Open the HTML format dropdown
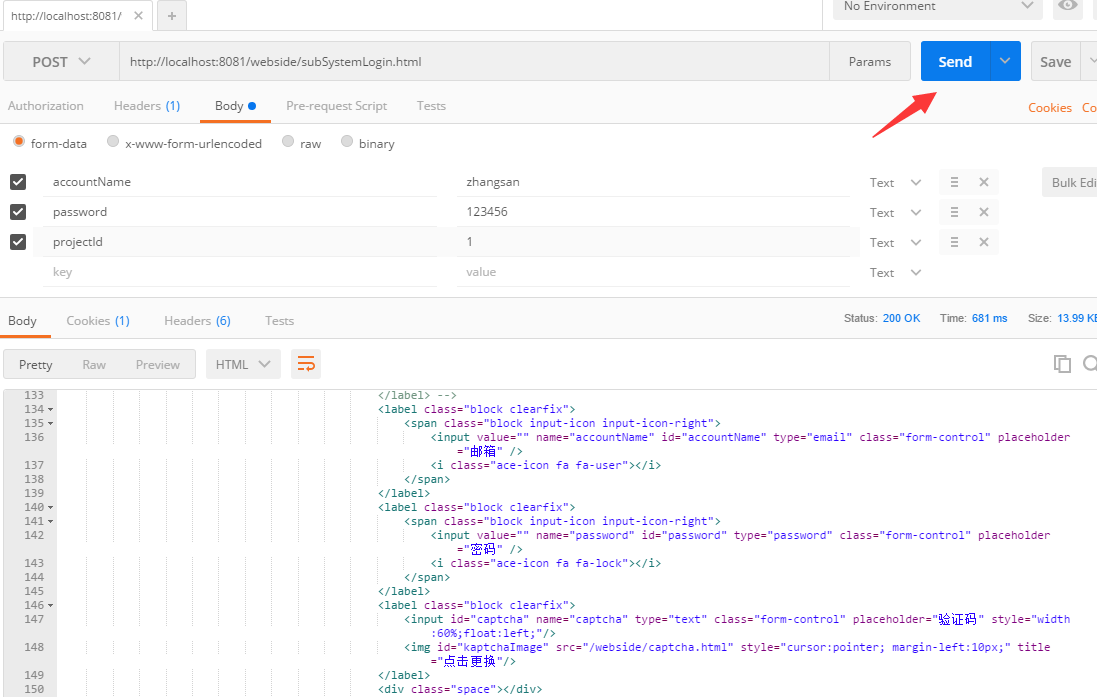 point(243,365)
